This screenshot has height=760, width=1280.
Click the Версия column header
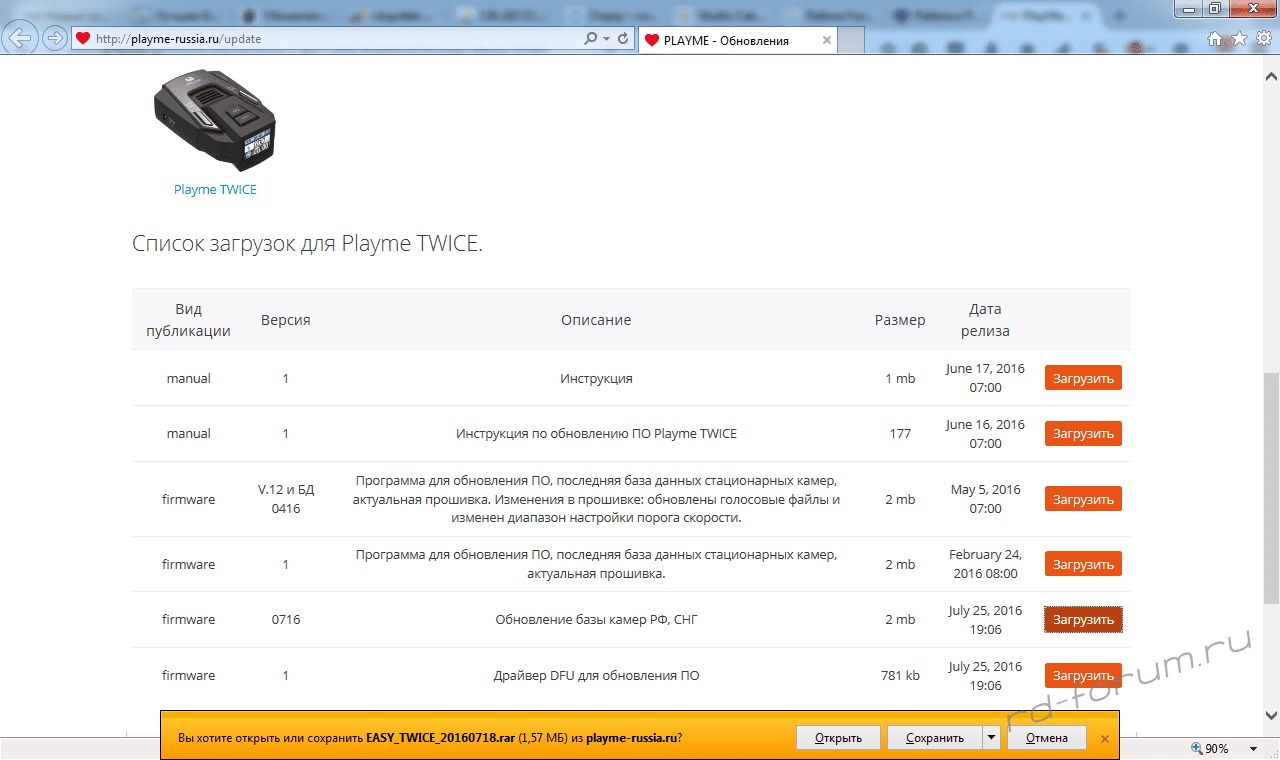point(286,320)
